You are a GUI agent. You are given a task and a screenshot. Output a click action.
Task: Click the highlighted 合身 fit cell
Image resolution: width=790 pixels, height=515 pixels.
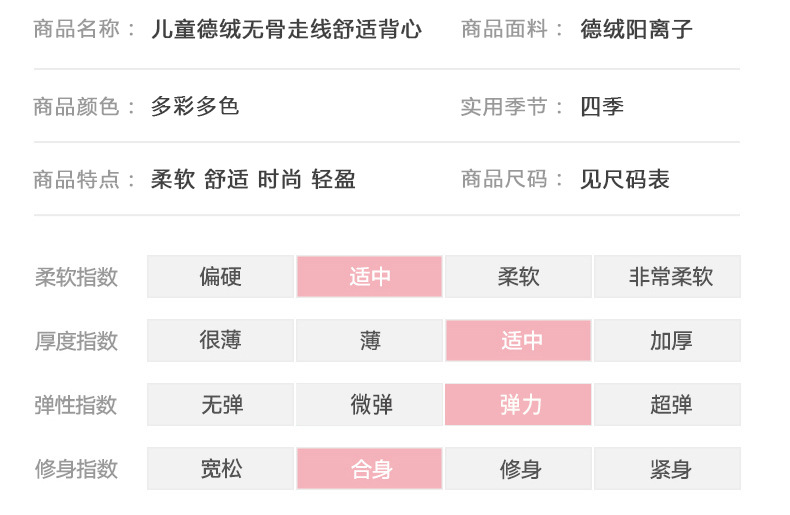point(369,469)
